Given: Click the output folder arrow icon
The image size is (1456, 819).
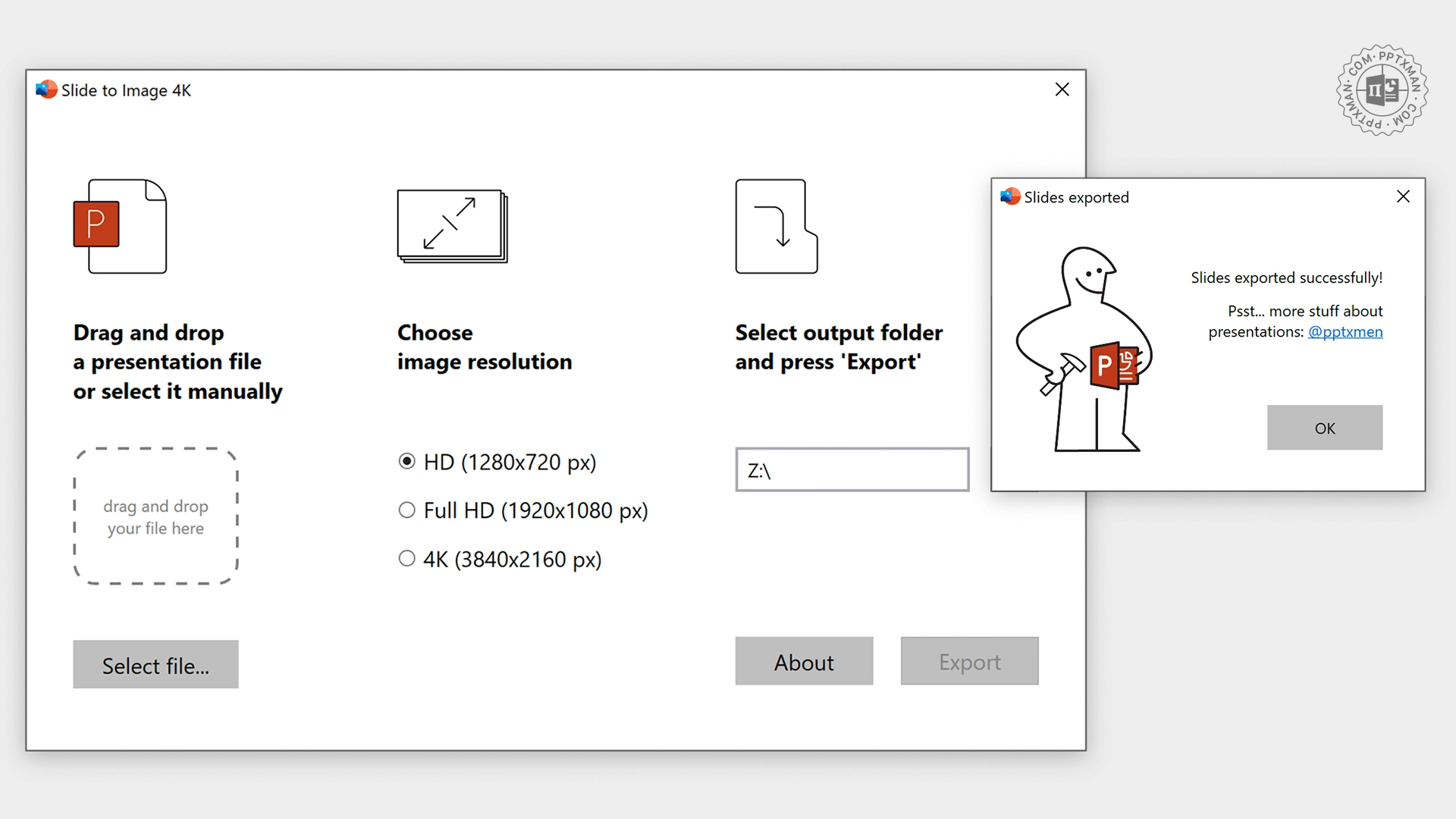Looking at the screenshot, I should pyautogui.click(x=776, y=226).
